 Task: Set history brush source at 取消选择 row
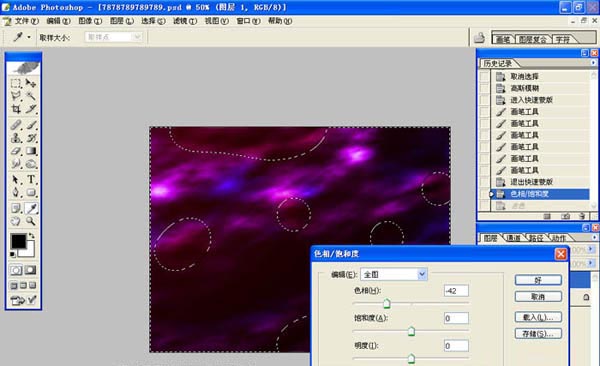(x=484, y=76)
